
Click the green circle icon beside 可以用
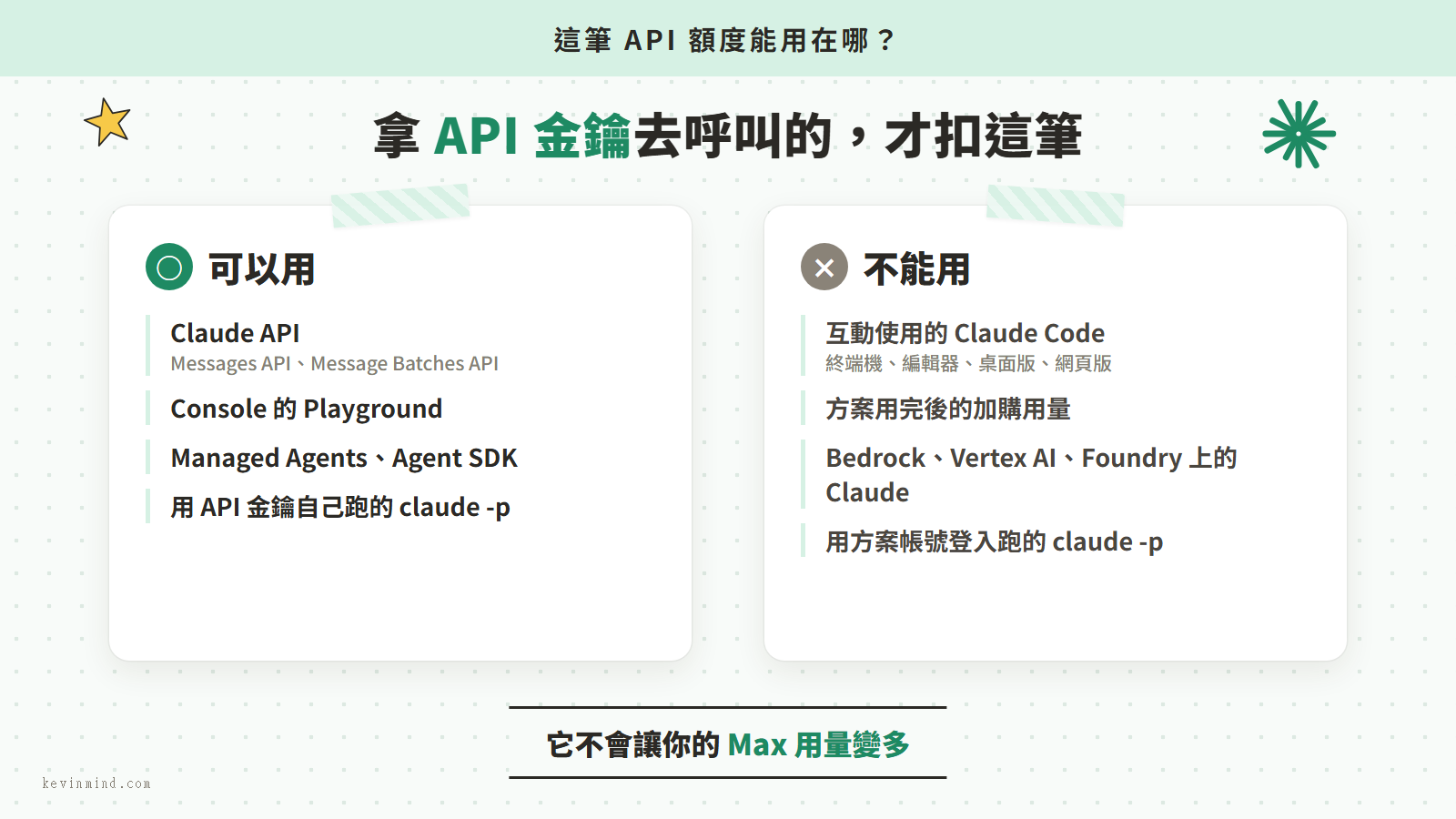[169, 267]
